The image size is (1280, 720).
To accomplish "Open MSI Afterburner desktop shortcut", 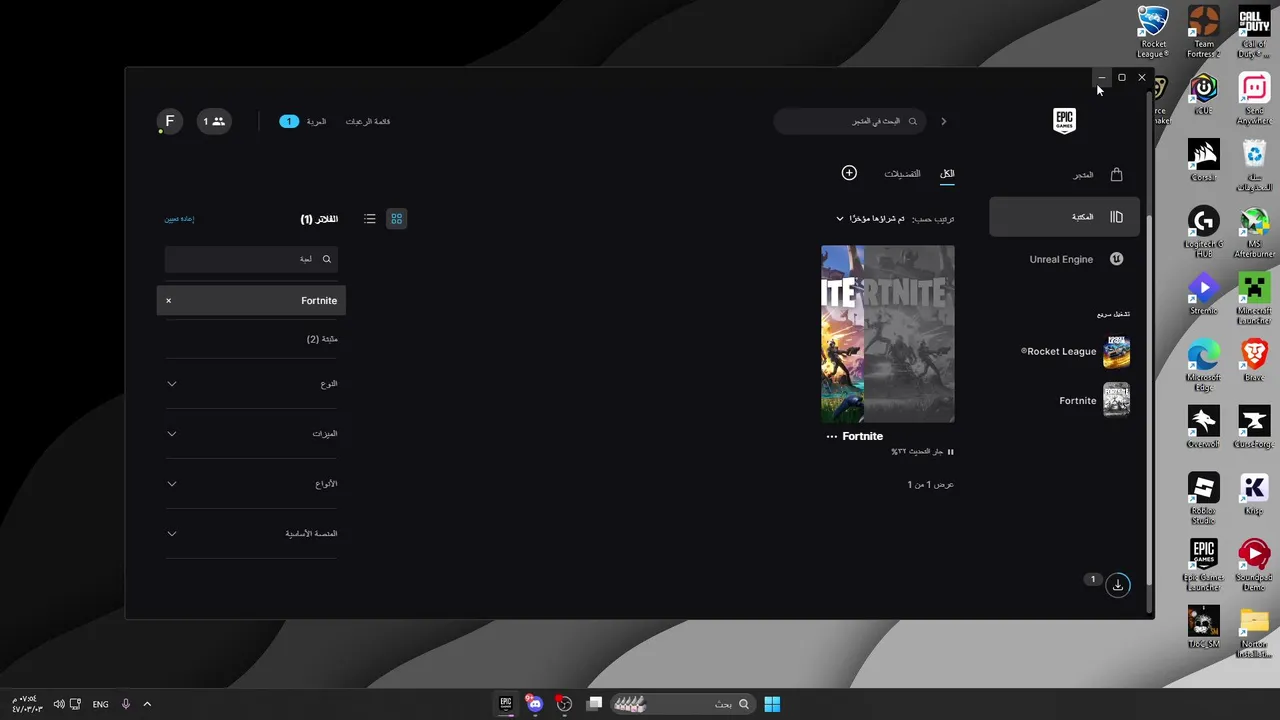I will tap(1254, 232).
